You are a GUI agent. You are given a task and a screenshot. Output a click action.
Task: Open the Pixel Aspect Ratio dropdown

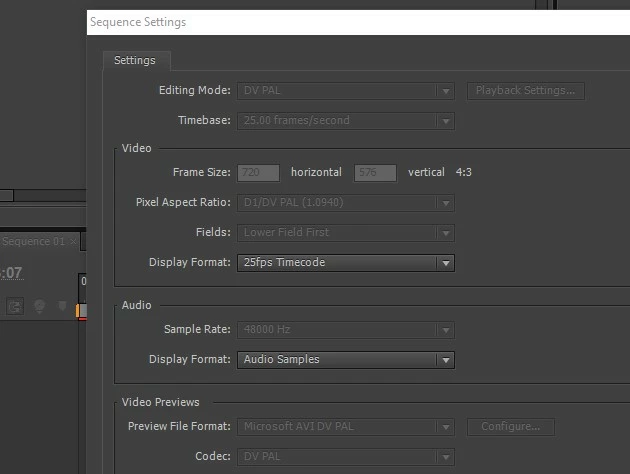(x=346, y=203)
